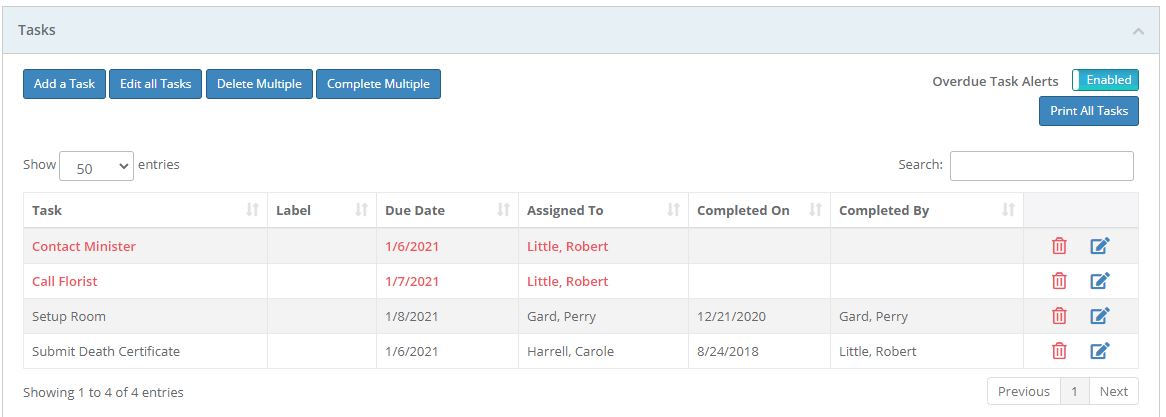The width and height of the screenshot is (1166, 417).
Task: Edit the Contact Minister task
Action: coord(1099,246)
